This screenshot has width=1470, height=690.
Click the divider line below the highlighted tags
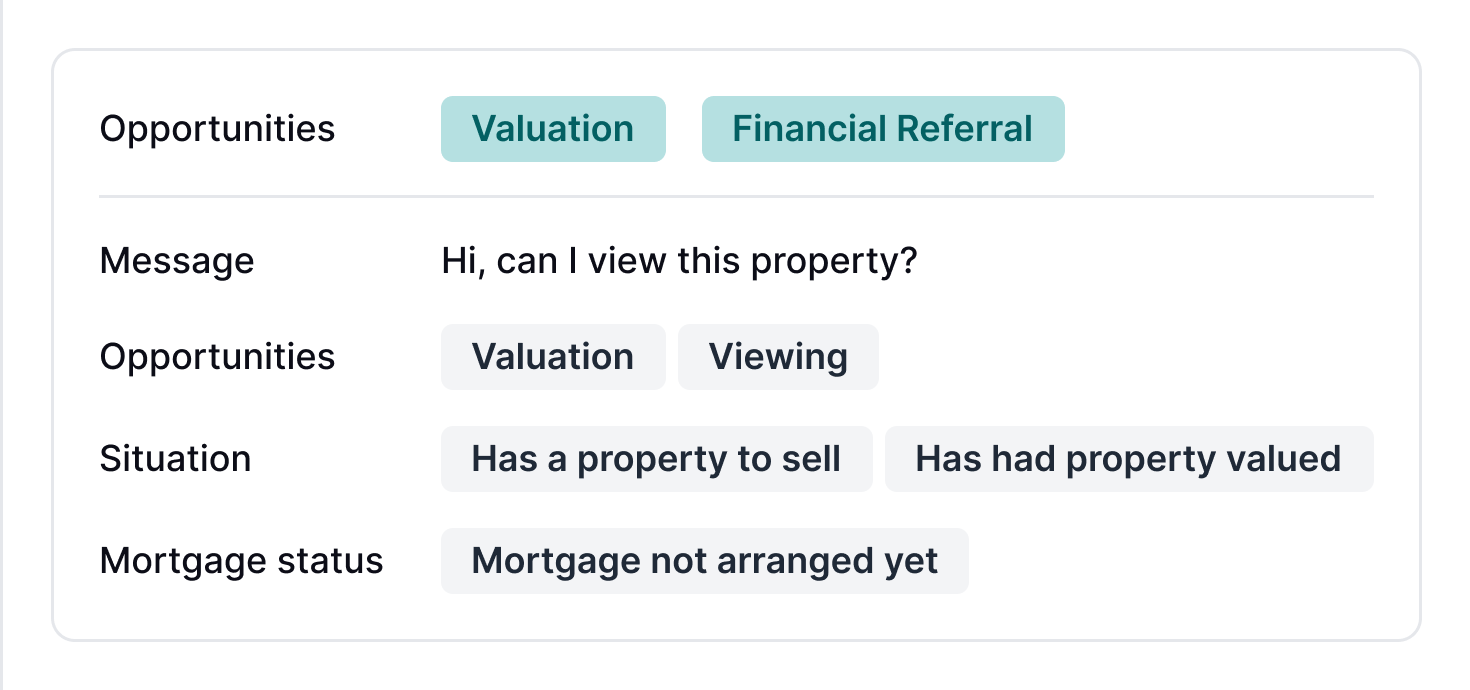coord(737,195)
